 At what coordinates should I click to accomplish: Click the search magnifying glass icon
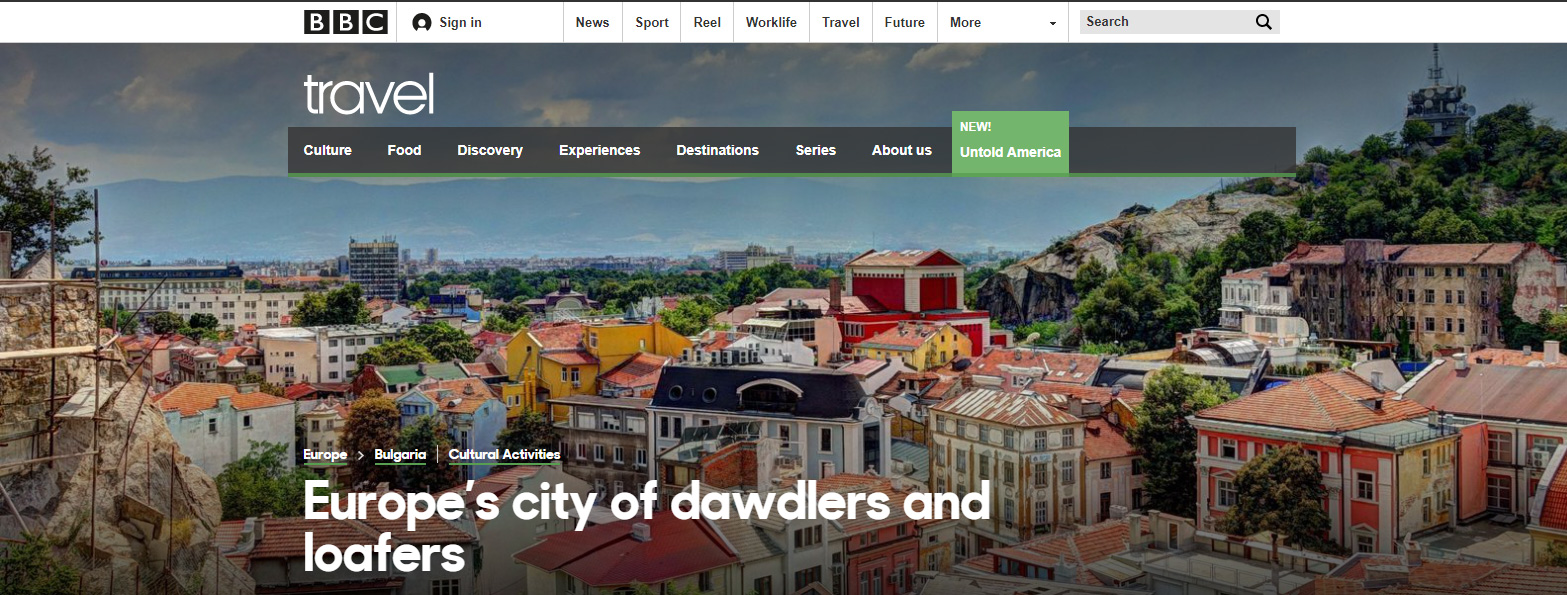pos(1264,22)
